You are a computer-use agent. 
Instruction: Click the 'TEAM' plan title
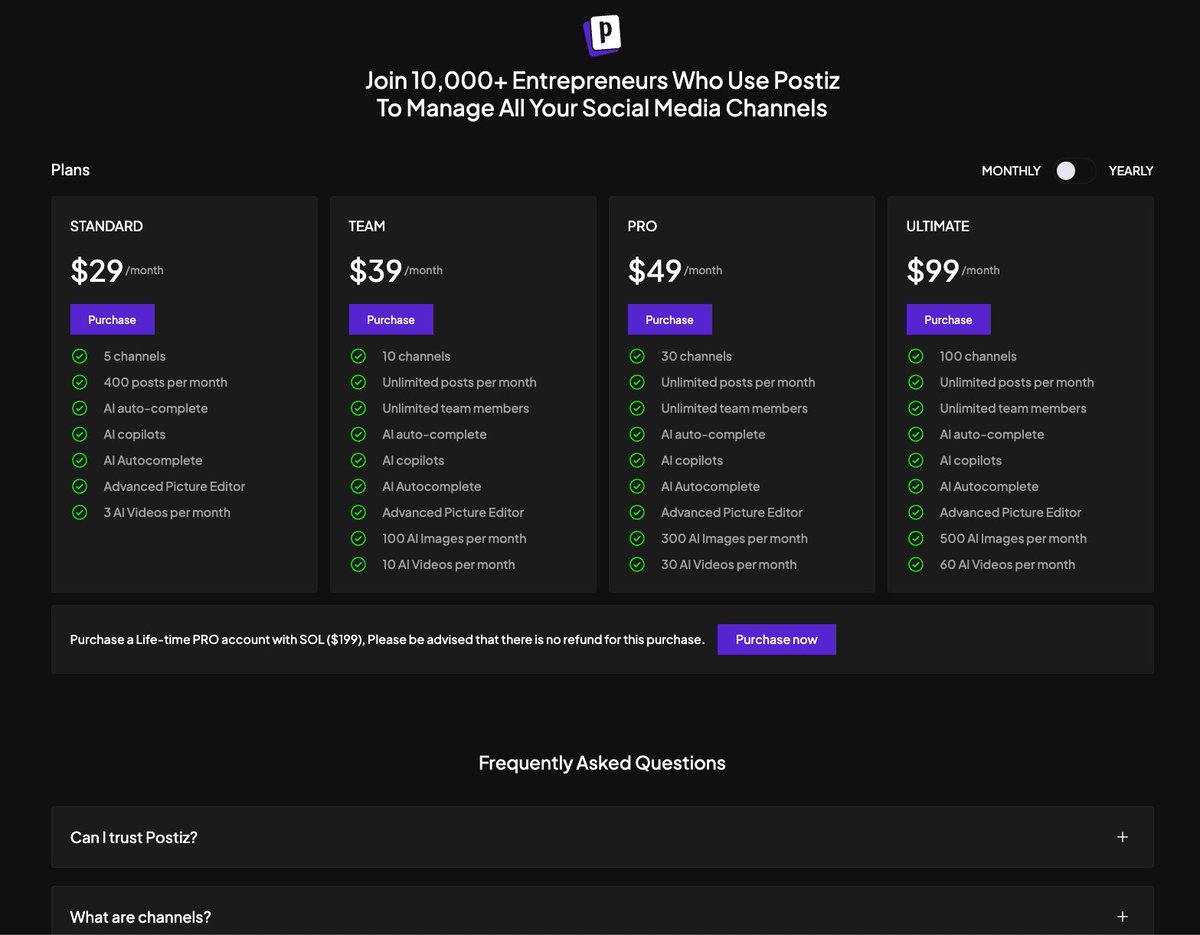(x=367, y=226)
